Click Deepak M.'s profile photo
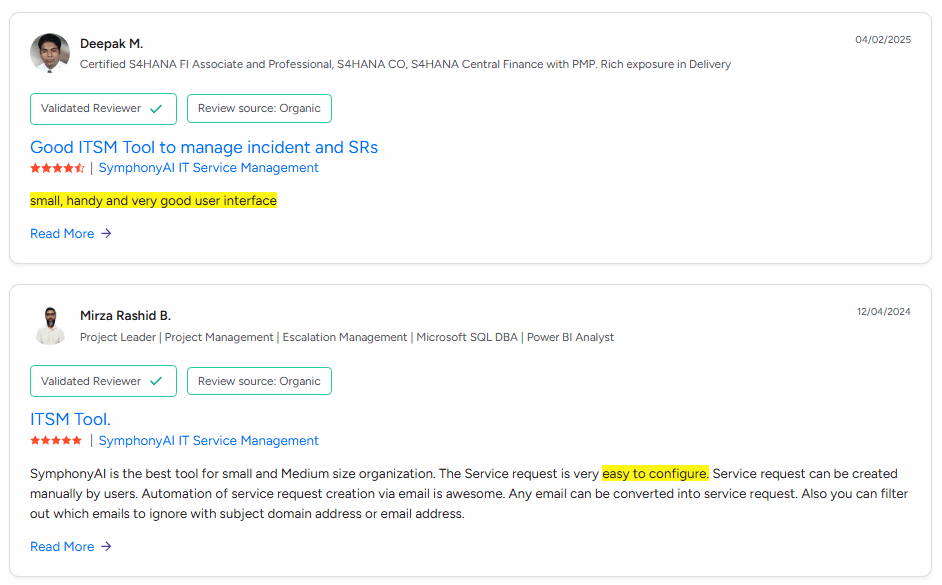Screen dimensions: 942x585 coord(50,53)
